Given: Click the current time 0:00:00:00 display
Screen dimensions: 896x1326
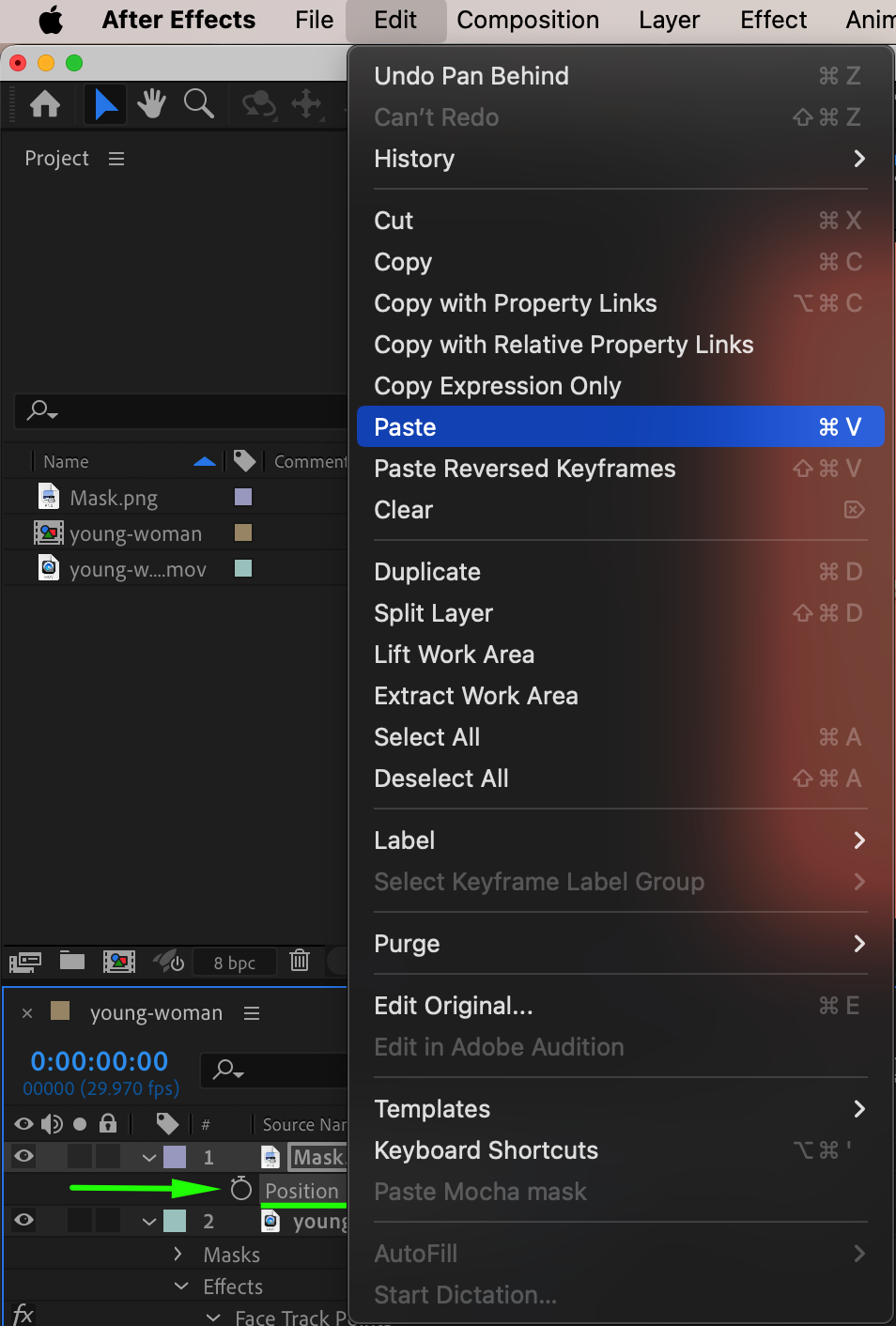Looking at the screenshot, I should [100, 1061].
